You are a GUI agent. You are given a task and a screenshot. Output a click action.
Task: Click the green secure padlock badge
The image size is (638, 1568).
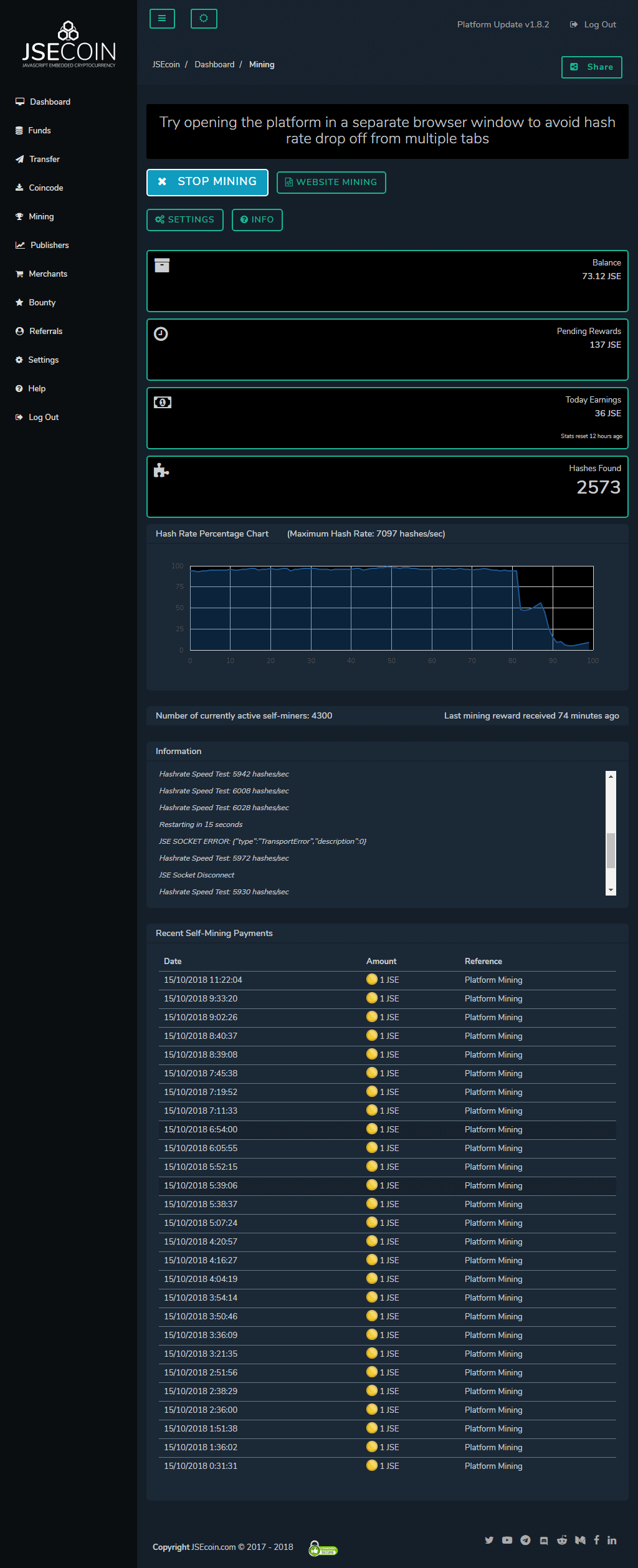tap(323, 1548)
